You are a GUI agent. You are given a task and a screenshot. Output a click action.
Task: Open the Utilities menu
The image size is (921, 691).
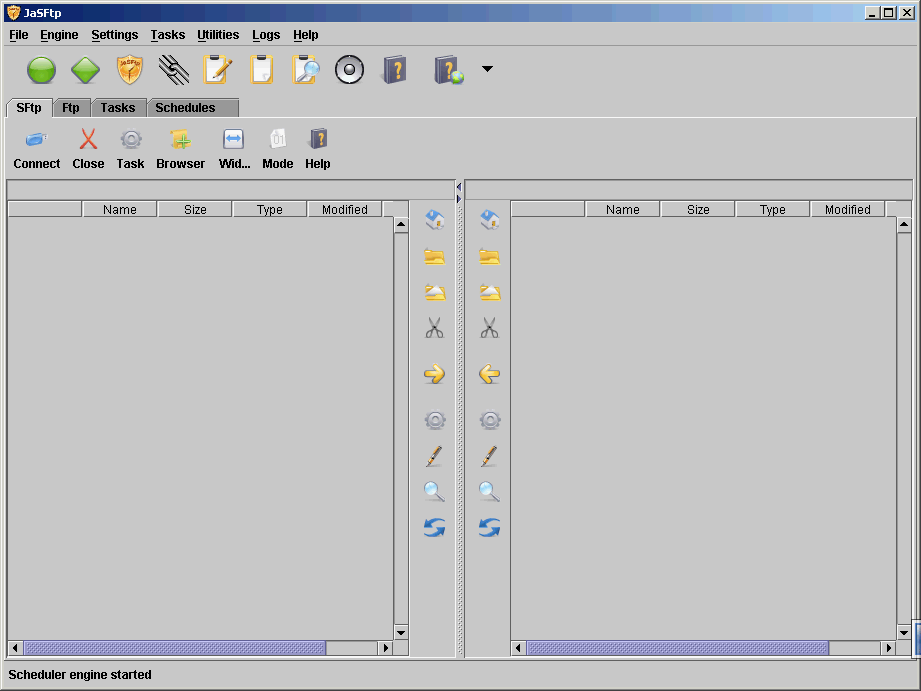(219, 35)
